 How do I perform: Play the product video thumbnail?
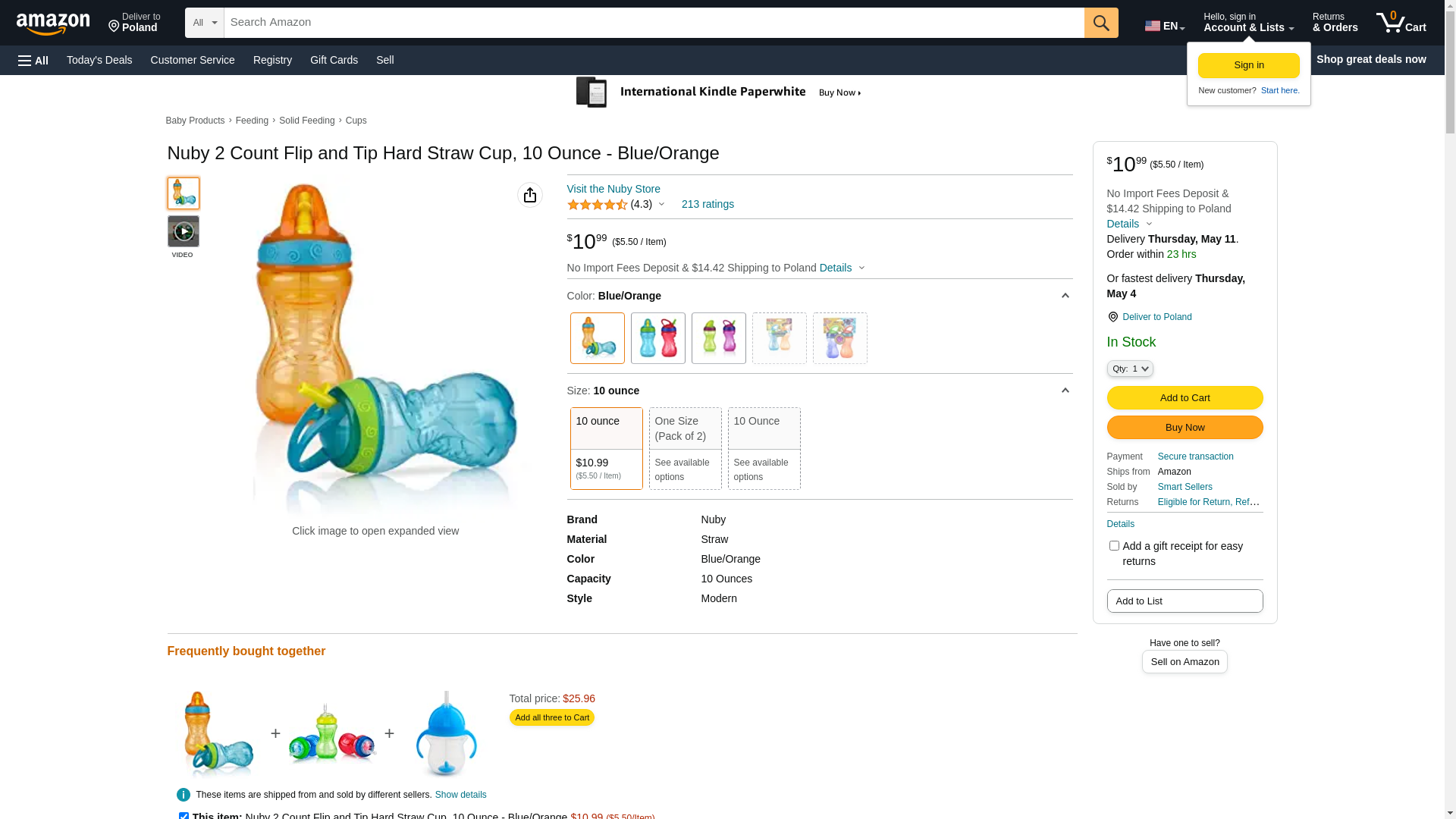(184, 231)
